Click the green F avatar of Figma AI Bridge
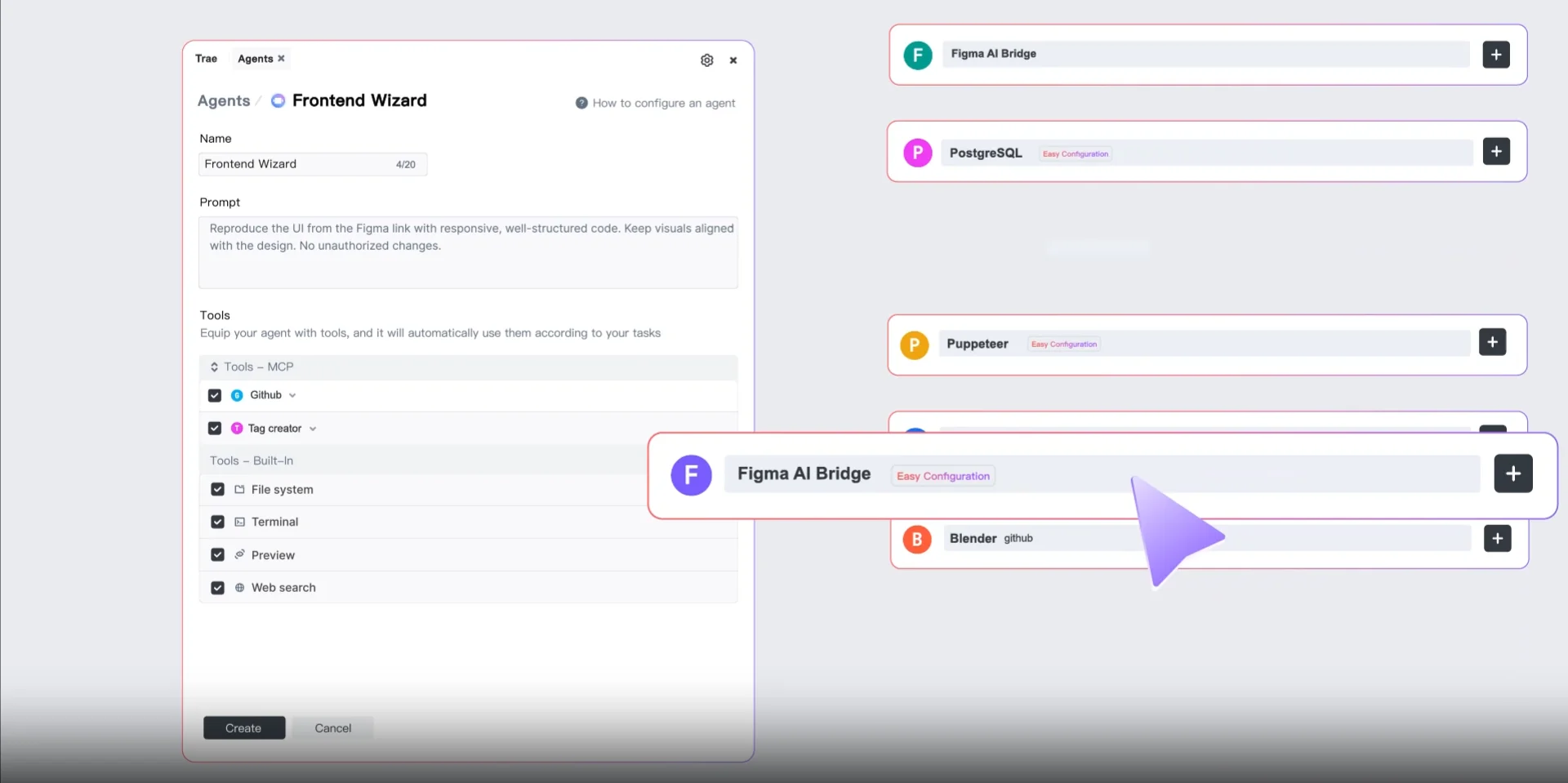Viewport: 1568px width, 783px height. click(918, 55)
